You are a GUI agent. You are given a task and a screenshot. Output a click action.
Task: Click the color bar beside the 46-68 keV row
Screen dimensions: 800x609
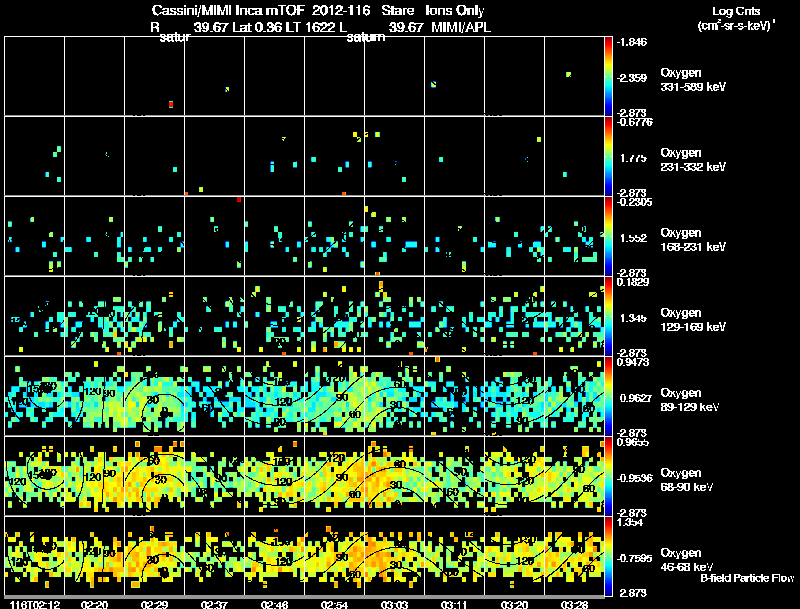click(x=608, y=556)
